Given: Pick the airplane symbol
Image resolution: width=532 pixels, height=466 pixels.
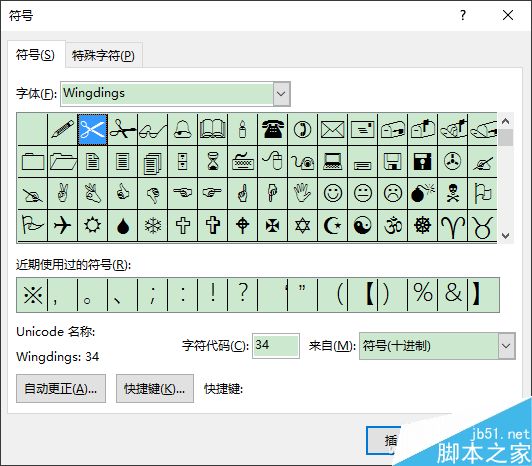Looking at the screenshot, I should coord(63,225).
